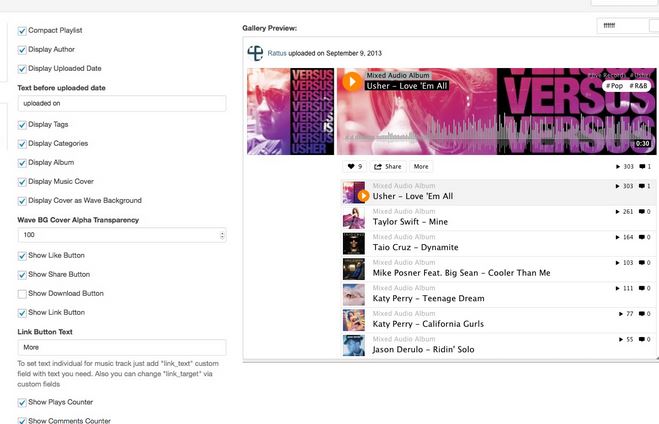Uncheck Show Plays Counter

[22, 403]
